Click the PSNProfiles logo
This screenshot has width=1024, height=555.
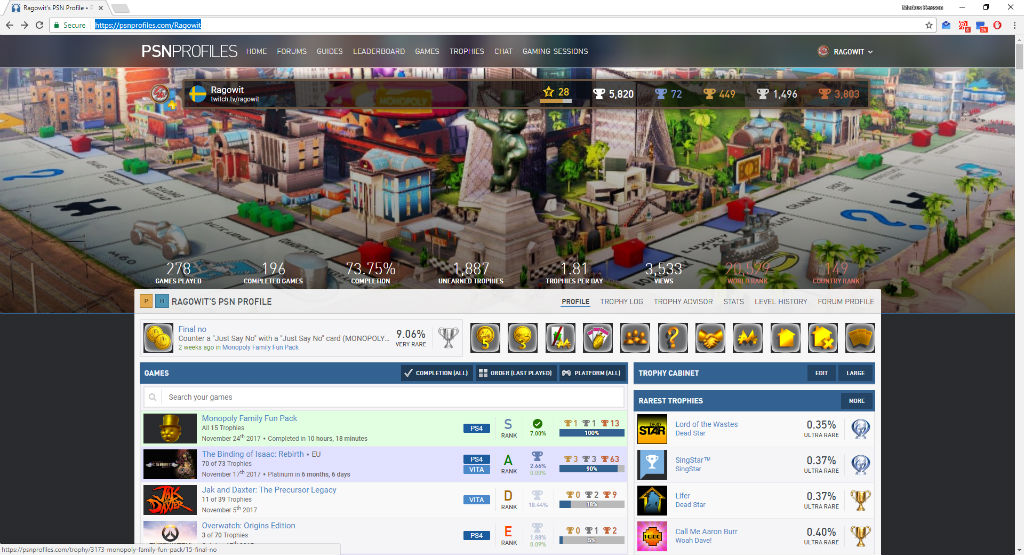[x=189, y=51]
